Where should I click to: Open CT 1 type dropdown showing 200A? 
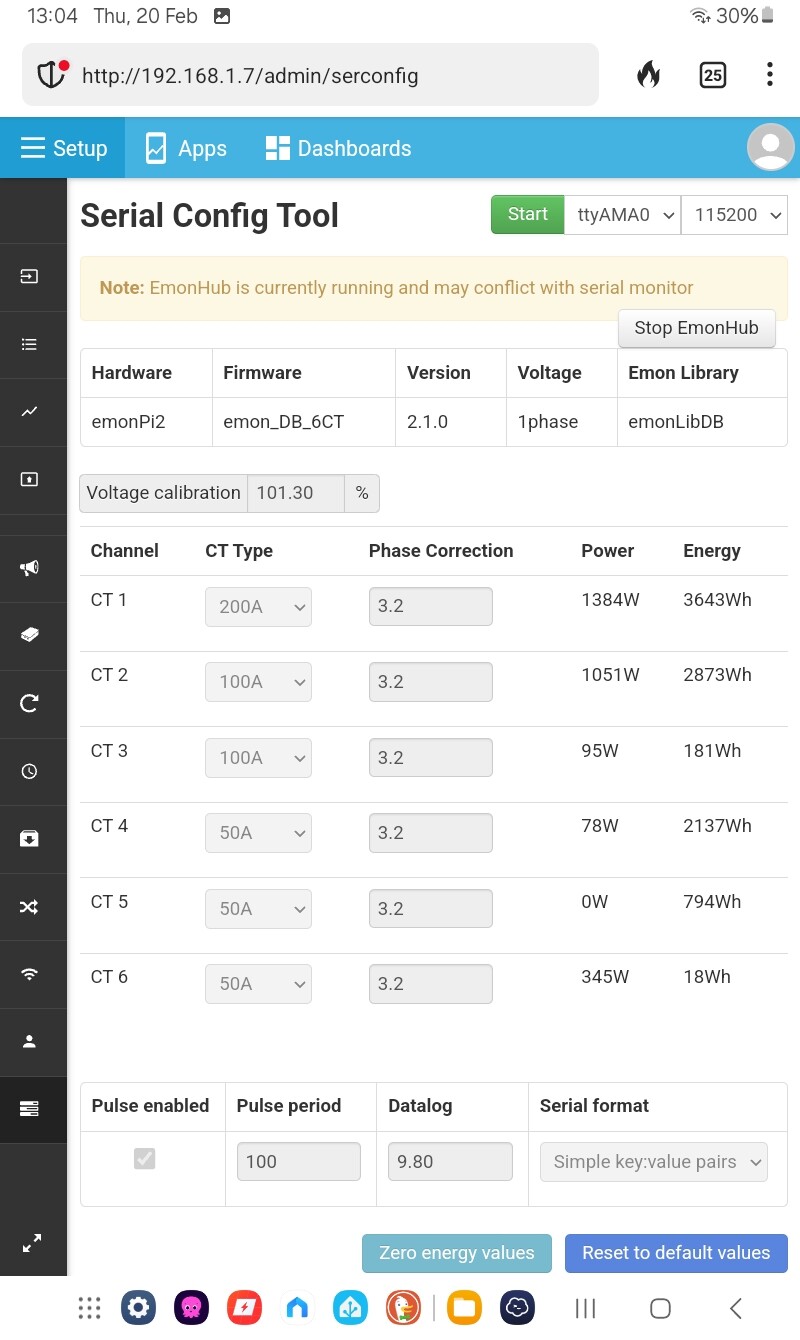coord(258,607)
